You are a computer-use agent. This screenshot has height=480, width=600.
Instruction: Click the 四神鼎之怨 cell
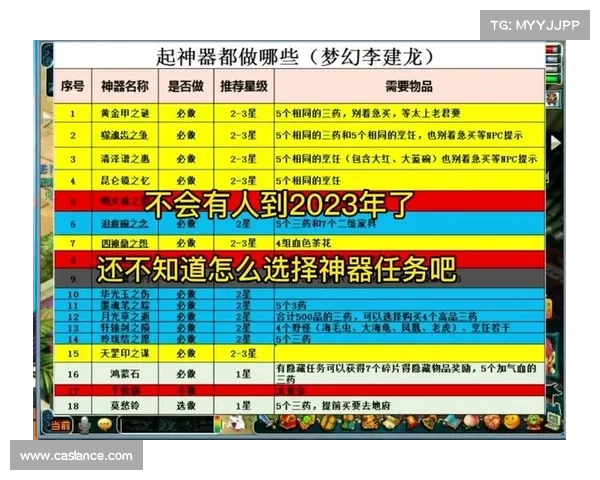125,243
